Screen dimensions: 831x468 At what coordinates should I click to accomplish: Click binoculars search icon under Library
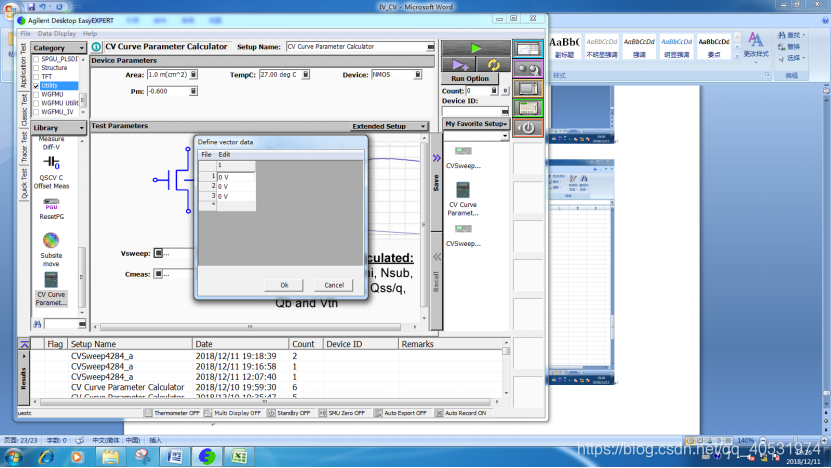pyautogui.click(x=37, y=324)
